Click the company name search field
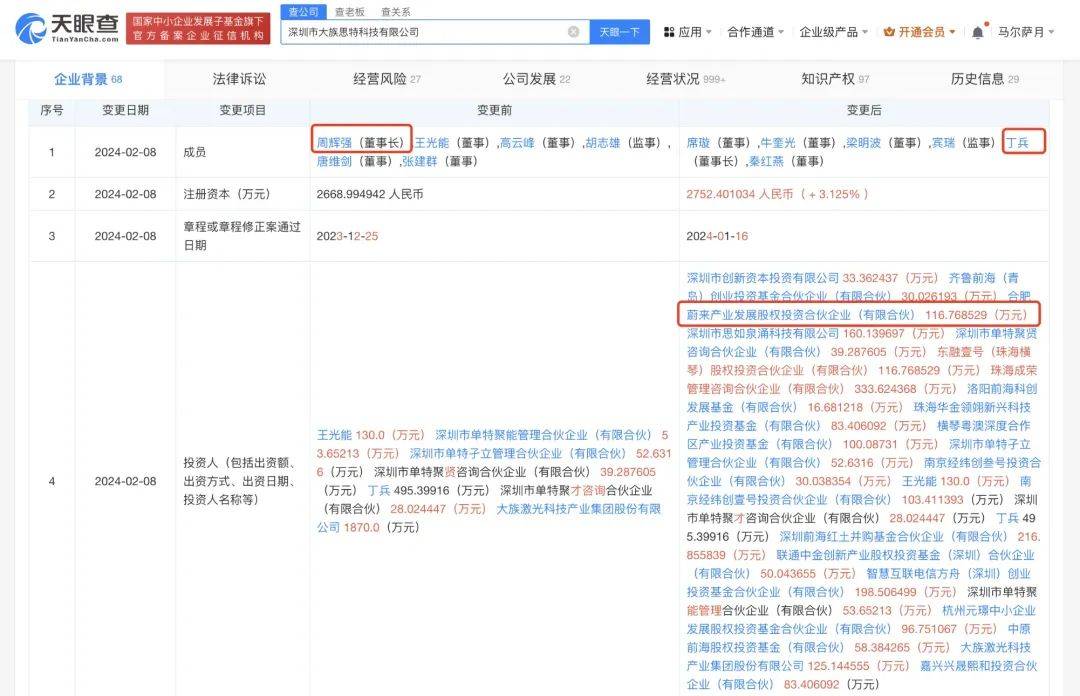 coord(425,32)
